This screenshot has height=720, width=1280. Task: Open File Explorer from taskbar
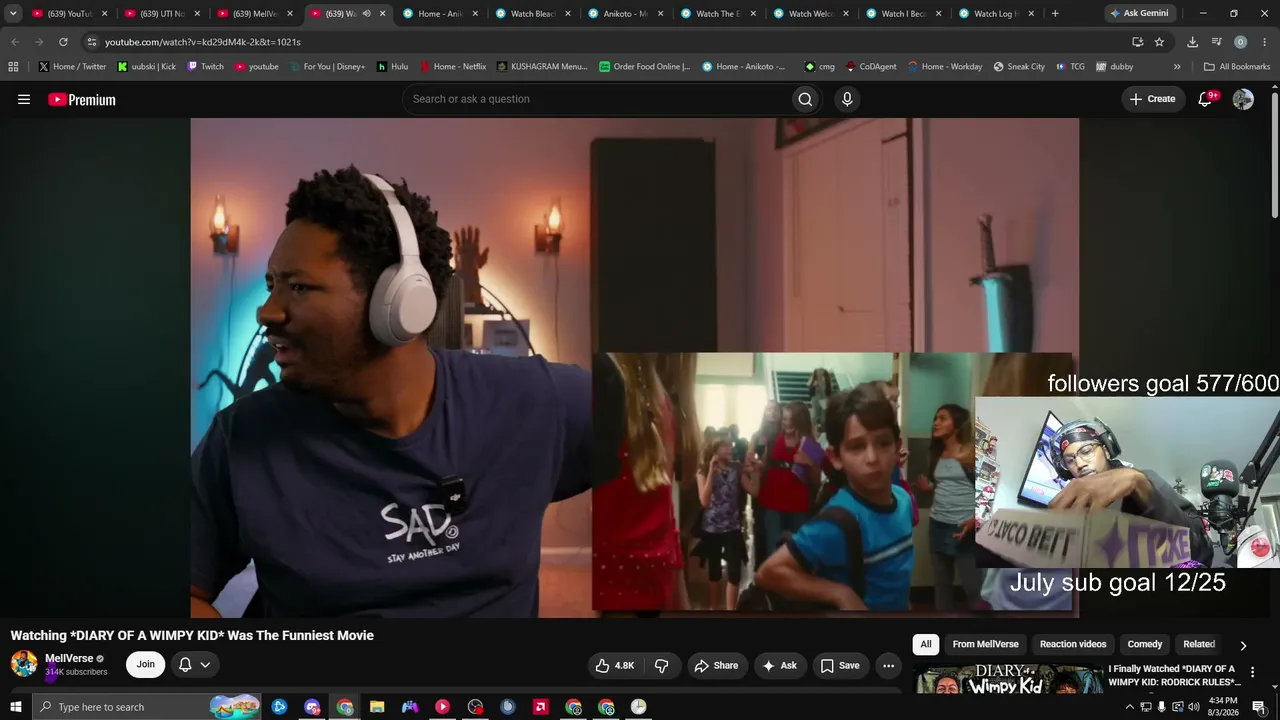coord(377,707)
